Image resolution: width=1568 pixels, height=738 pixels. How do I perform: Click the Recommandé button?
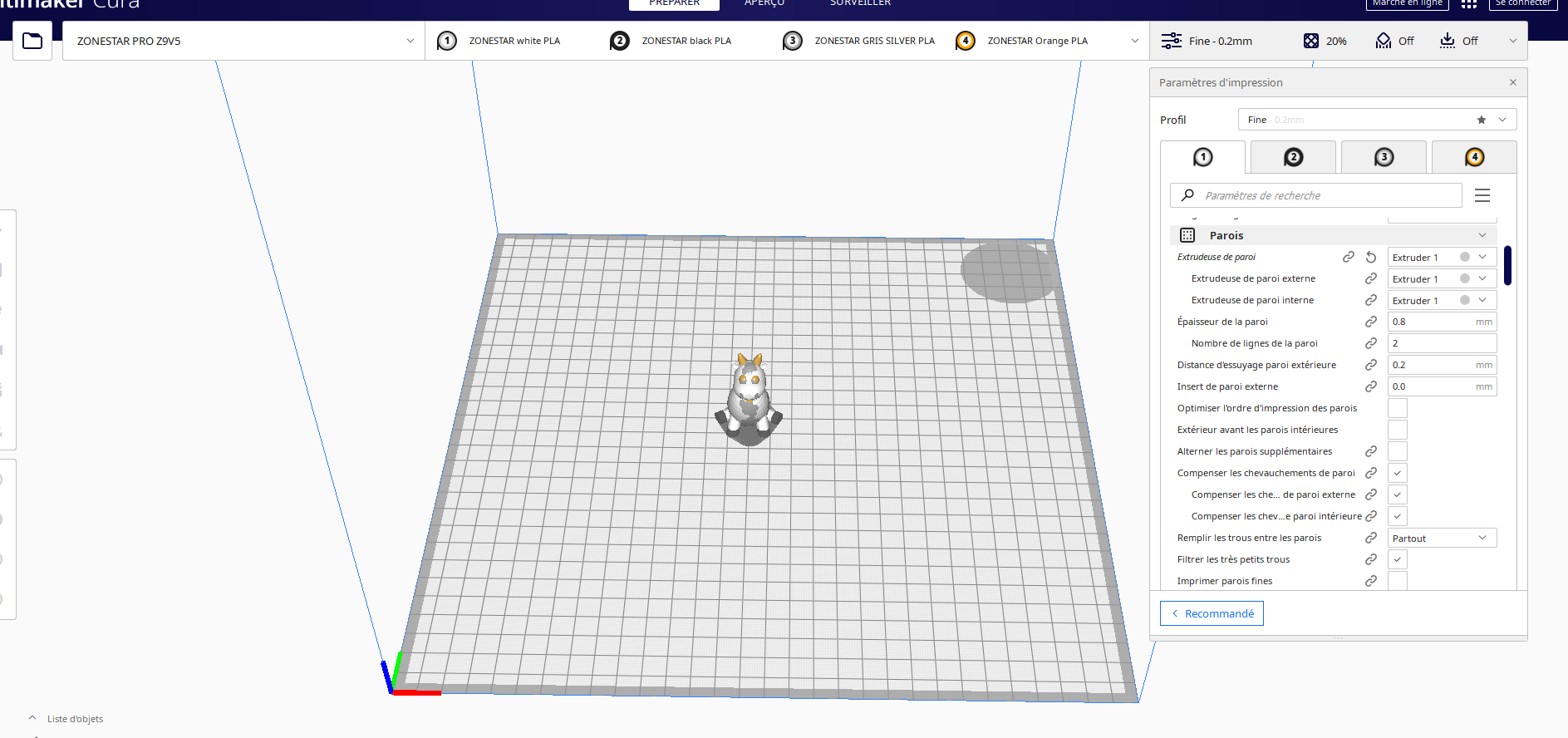click(1212, 613)
